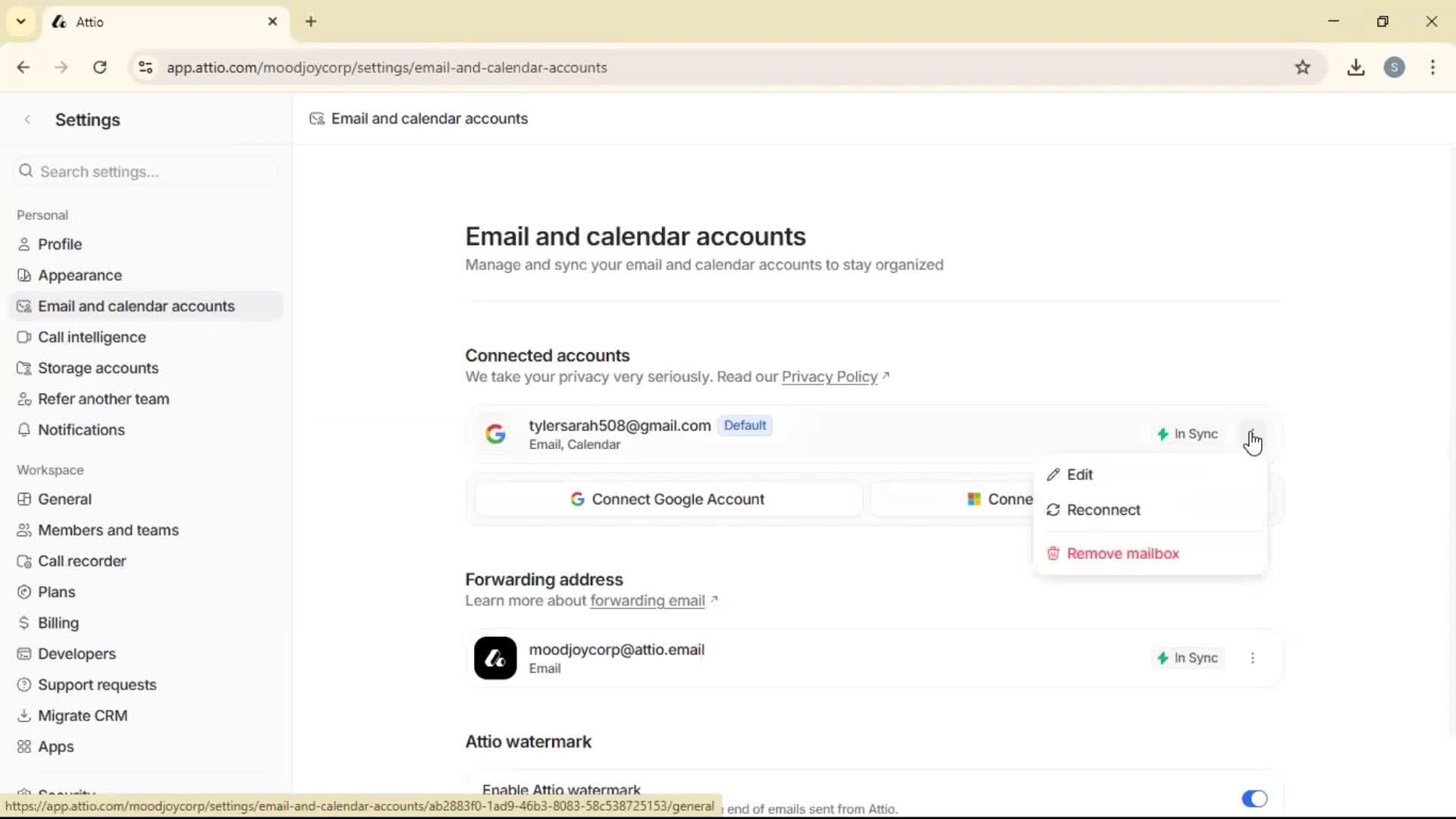The width and height of the screenshot is (1456, 819).
Task: Close the Attio browser tab
Action: (x=273, y=22)
